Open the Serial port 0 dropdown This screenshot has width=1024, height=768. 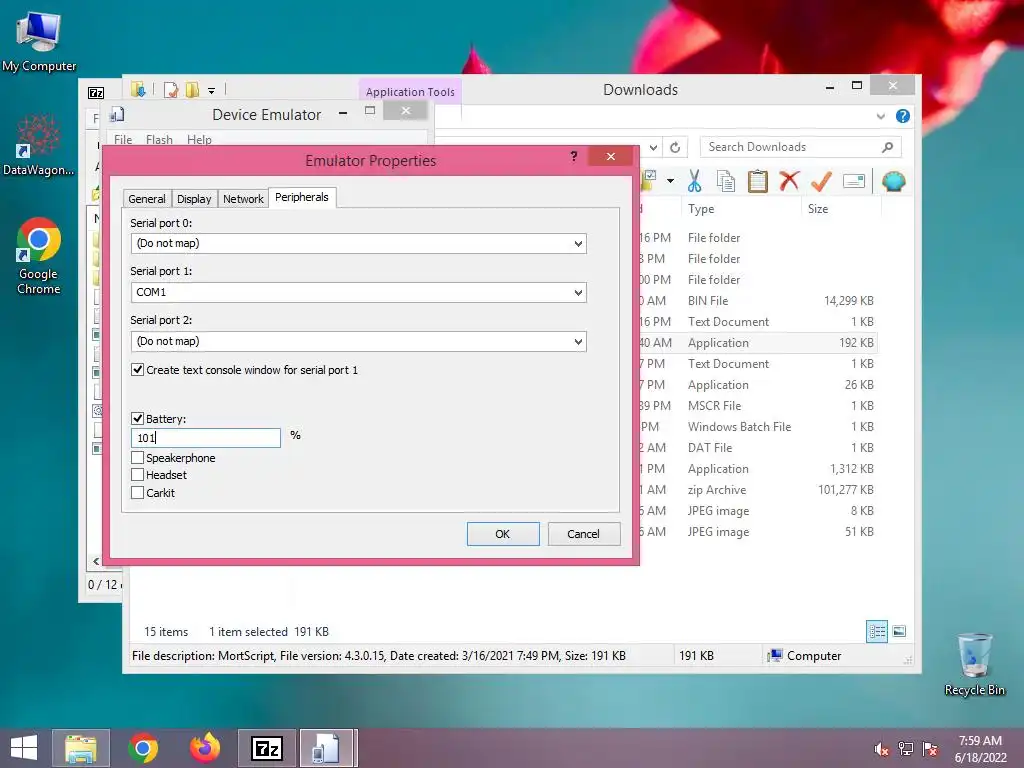point(578,244)
